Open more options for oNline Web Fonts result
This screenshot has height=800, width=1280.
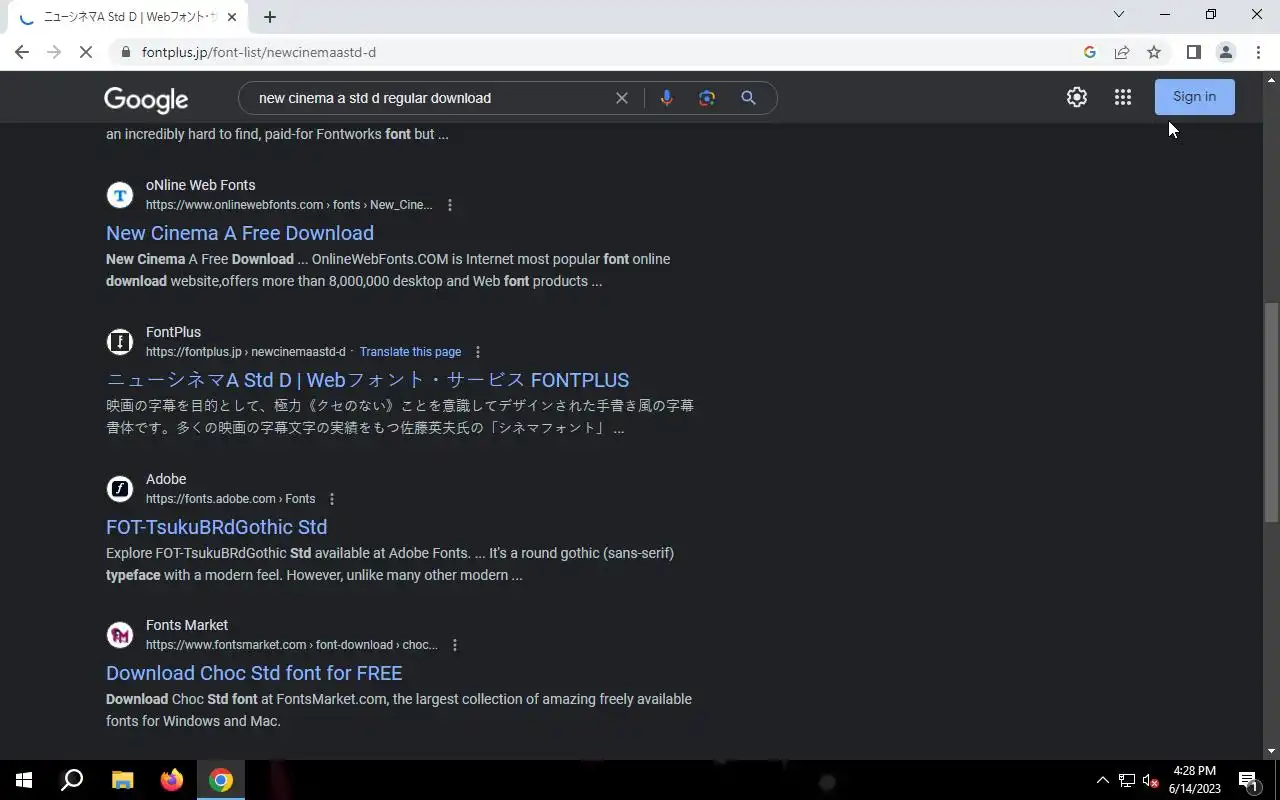(450, 205)
